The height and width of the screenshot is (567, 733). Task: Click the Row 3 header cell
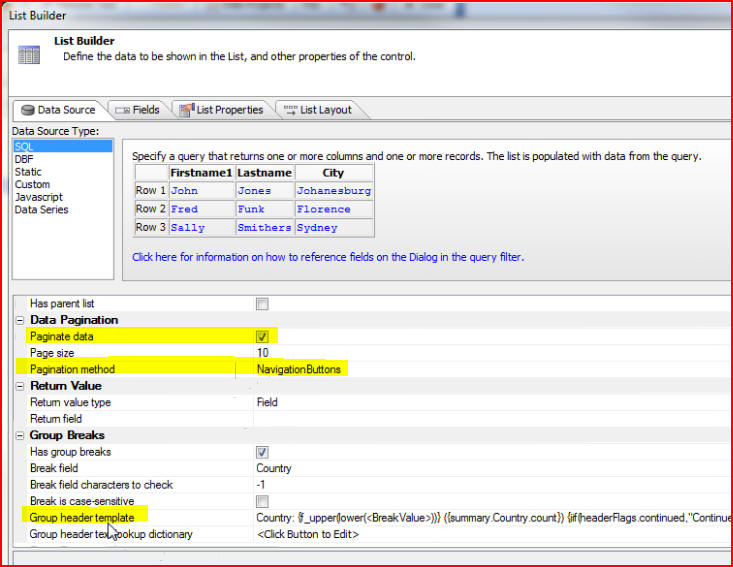coord(151,228)
